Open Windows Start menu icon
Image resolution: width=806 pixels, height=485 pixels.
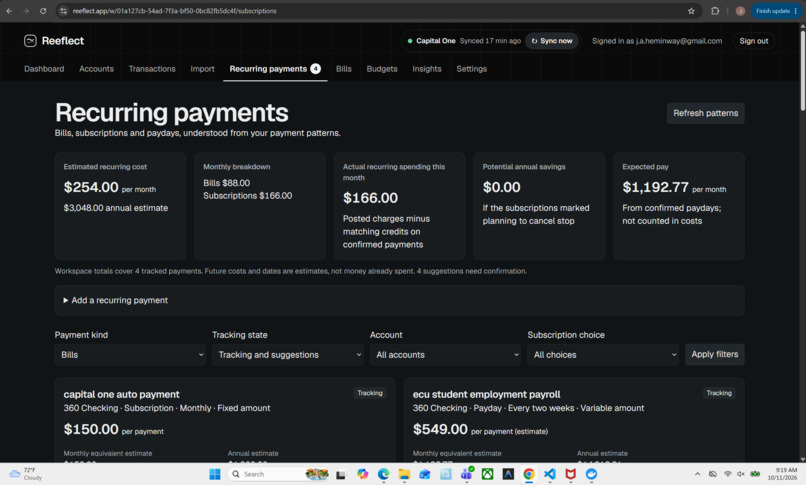pos(215,474)
